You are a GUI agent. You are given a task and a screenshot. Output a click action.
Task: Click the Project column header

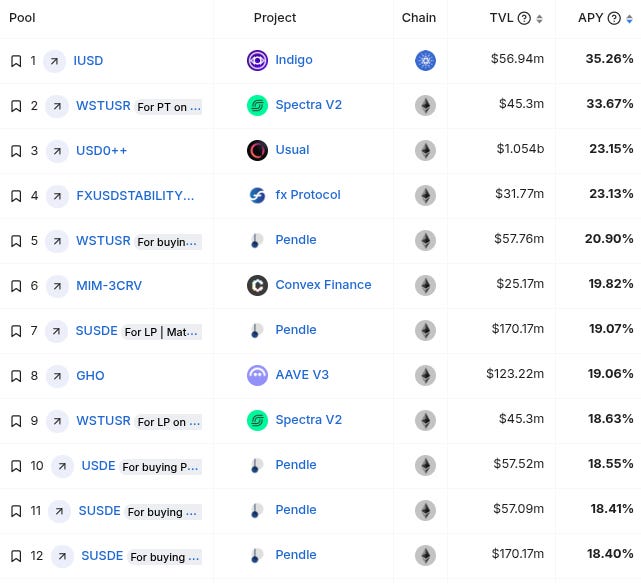[x=275, y=18]
